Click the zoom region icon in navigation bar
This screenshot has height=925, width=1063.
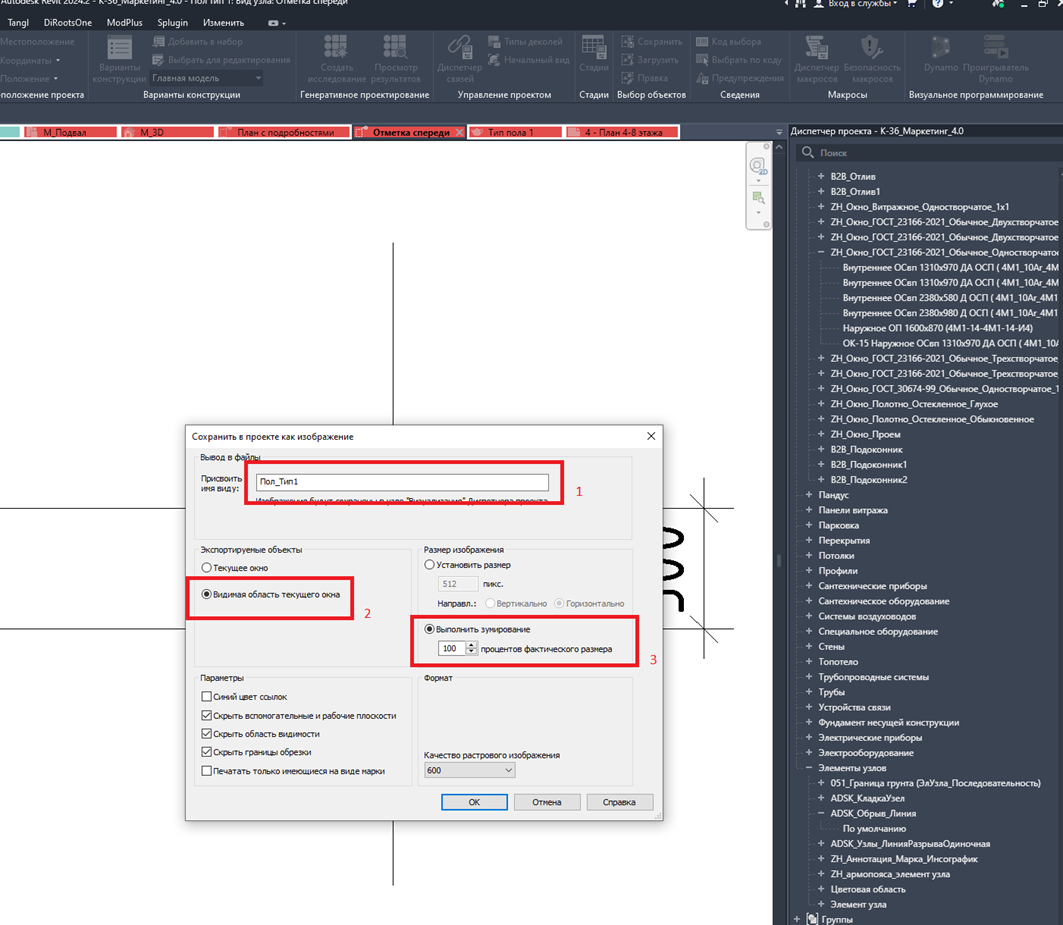click(x=758, y=197)
